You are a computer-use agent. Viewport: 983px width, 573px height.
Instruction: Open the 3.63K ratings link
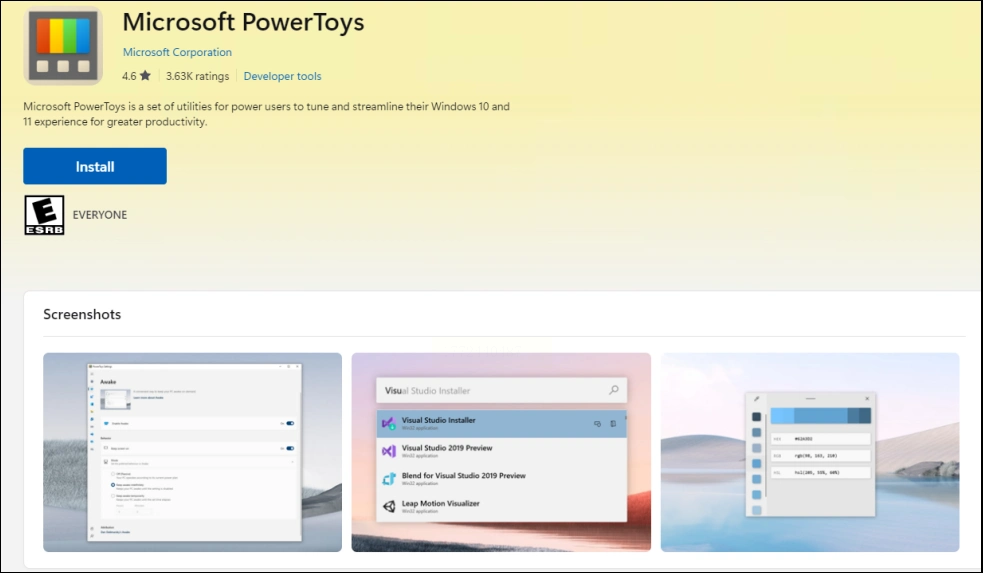click(x=197, y=76)
